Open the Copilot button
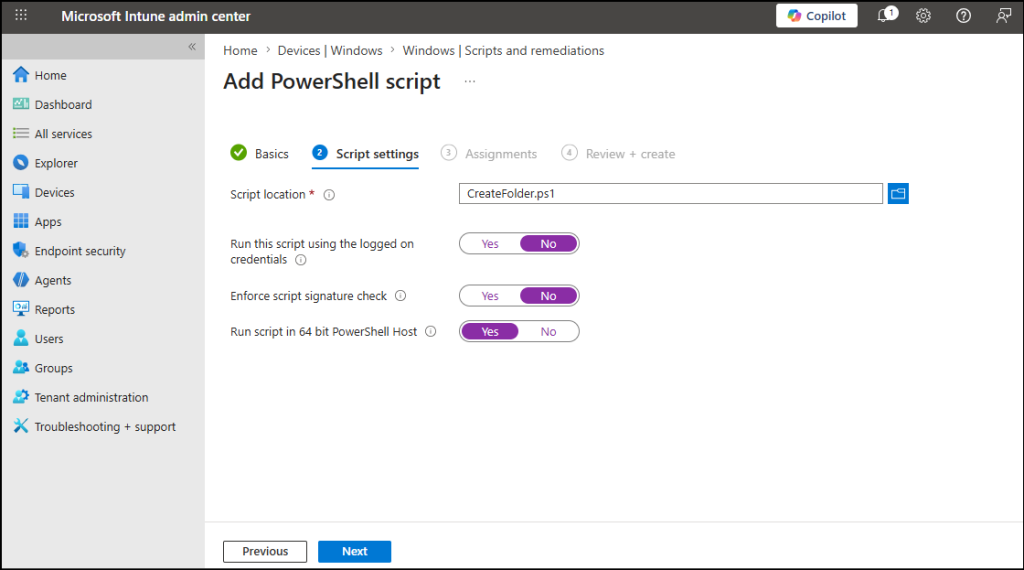Image resolution: width=1024 pixels, height=570 pixels. click(x=816, y=16)
